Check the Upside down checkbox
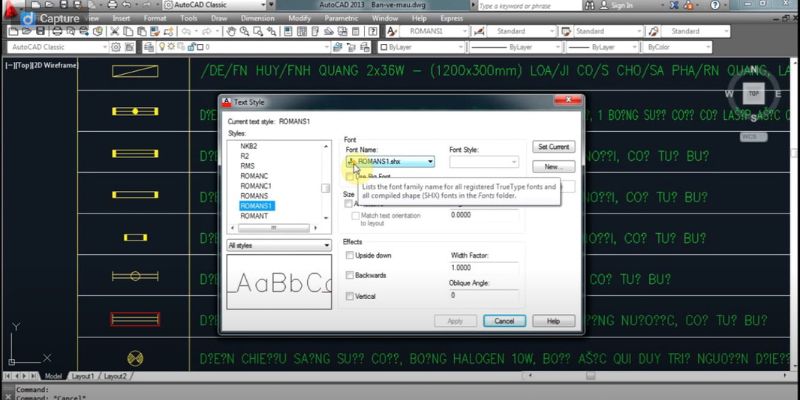 pos(349,255)
